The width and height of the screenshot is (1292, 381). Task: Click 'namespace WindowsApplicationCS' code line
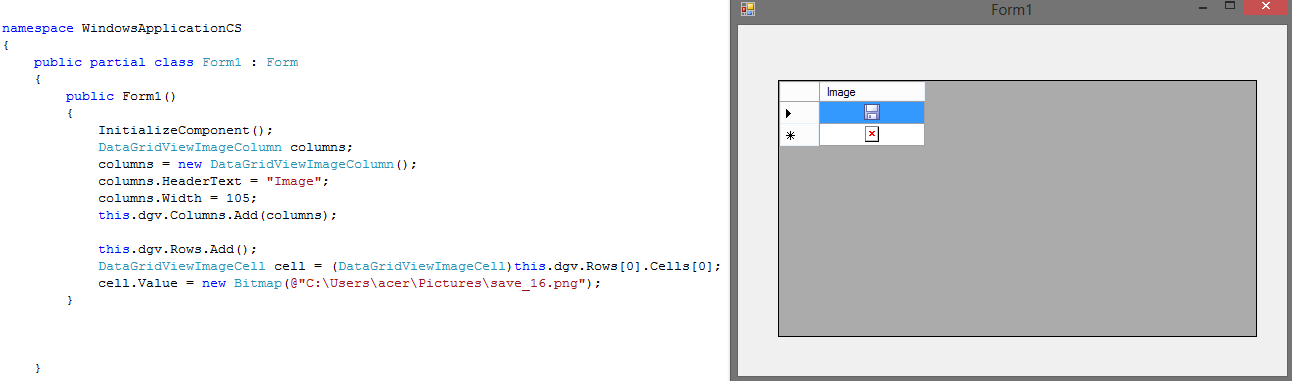pos(122,28)
